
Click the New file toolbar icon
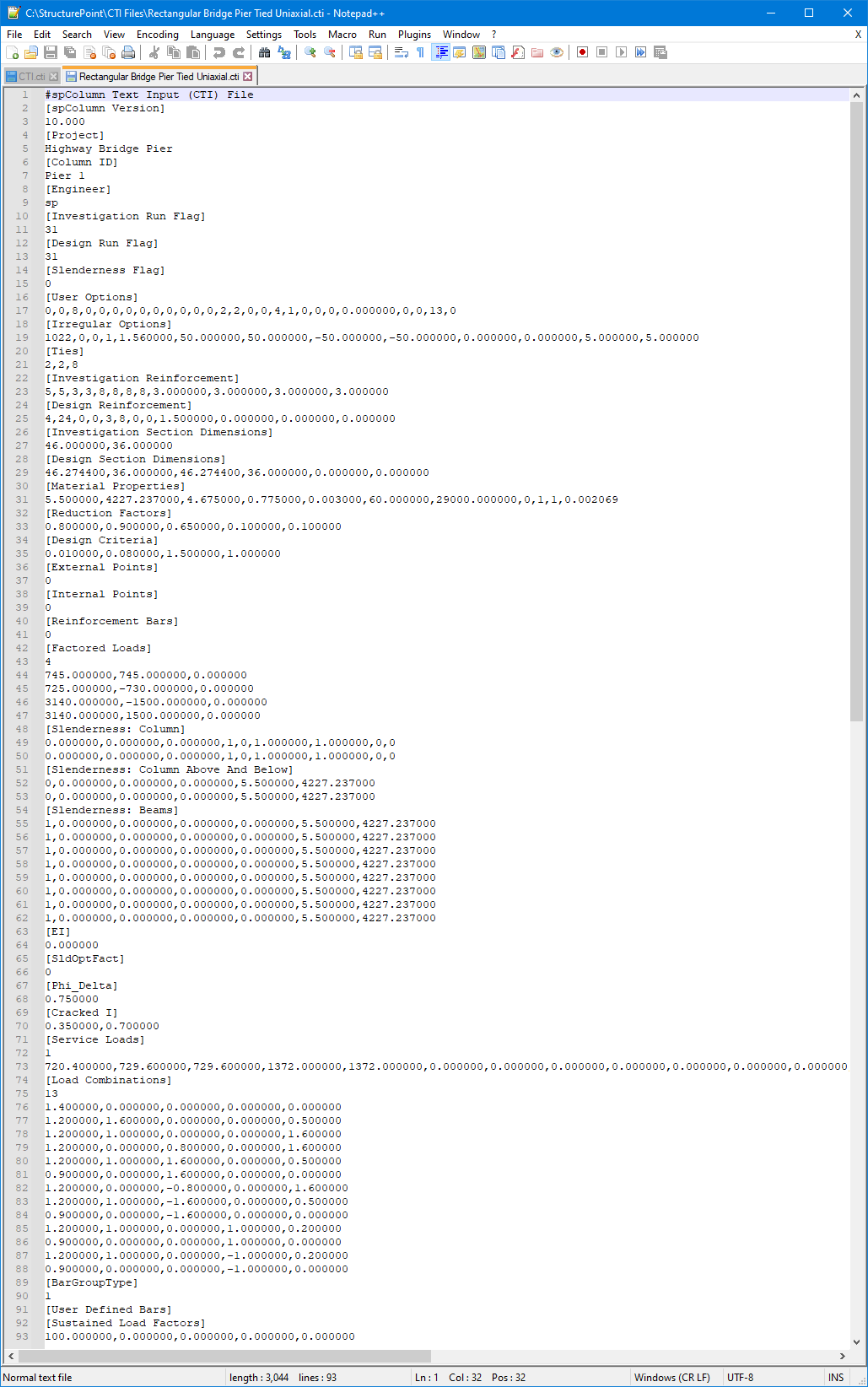12,52
